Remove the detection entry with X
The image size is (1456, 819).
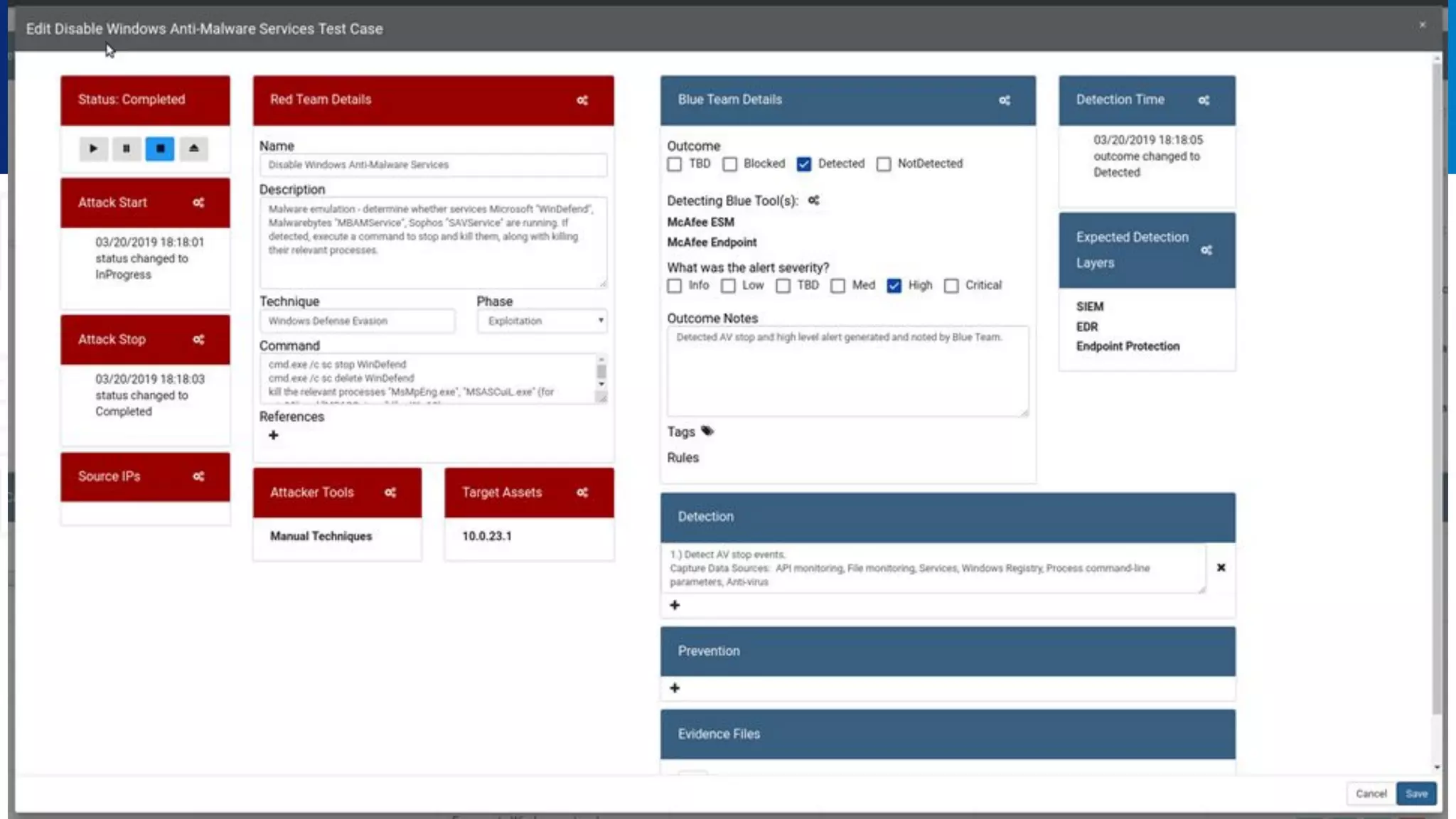click(1221, 567)
